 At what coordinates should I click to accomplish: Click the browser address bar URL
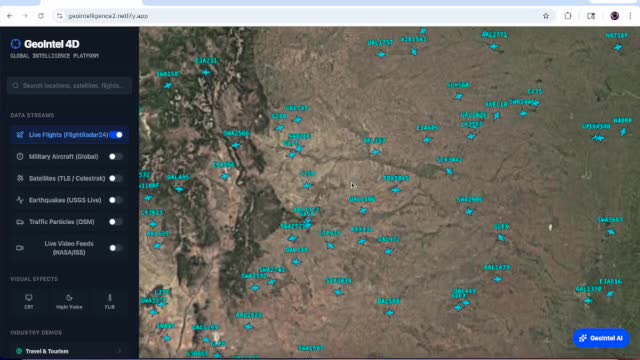[x=108, y=16]
